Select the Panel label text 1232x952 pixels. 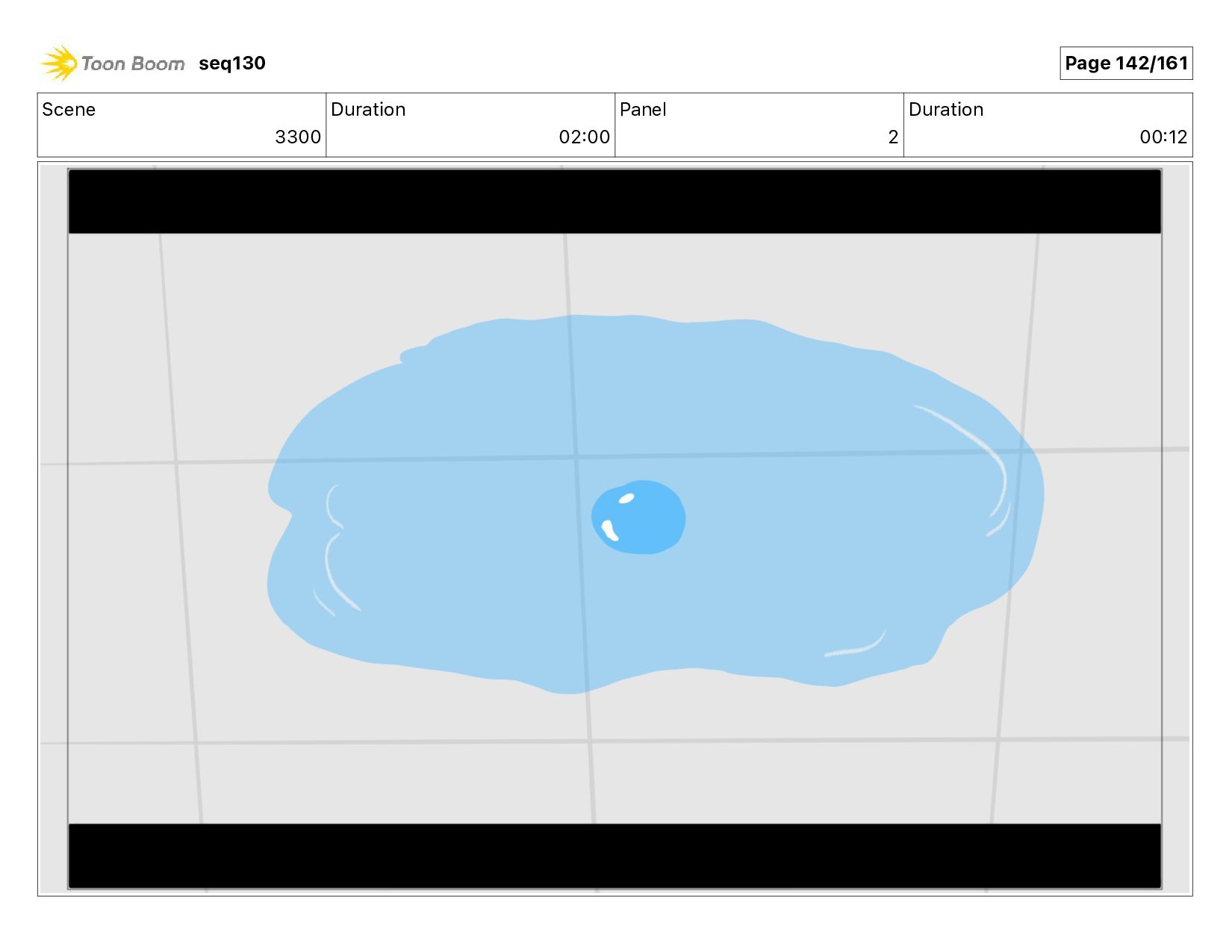[x=643, y=110]
